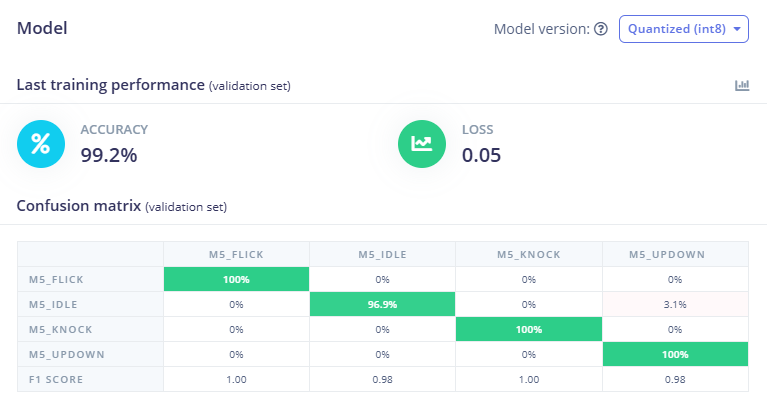767x405 pixels.
Task: Click the M5_FLICK column header
Action: pyautogui.click(x=236, y=254)
